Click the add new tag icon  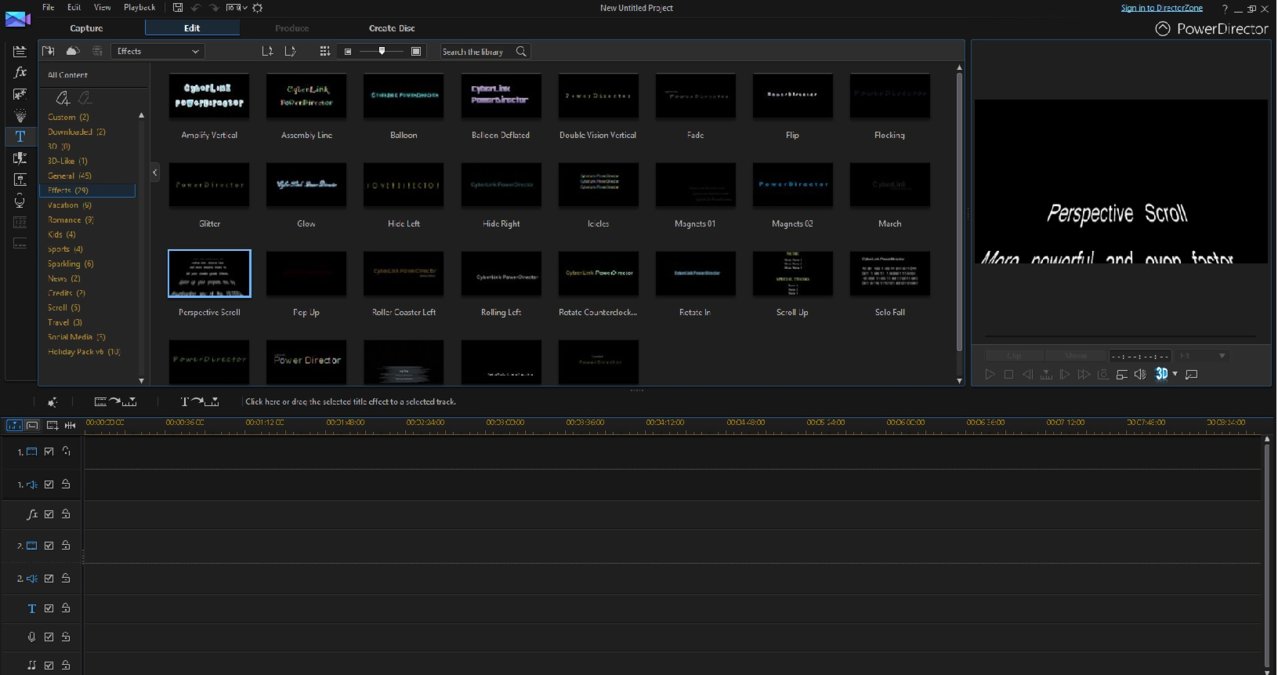[63, 97]
